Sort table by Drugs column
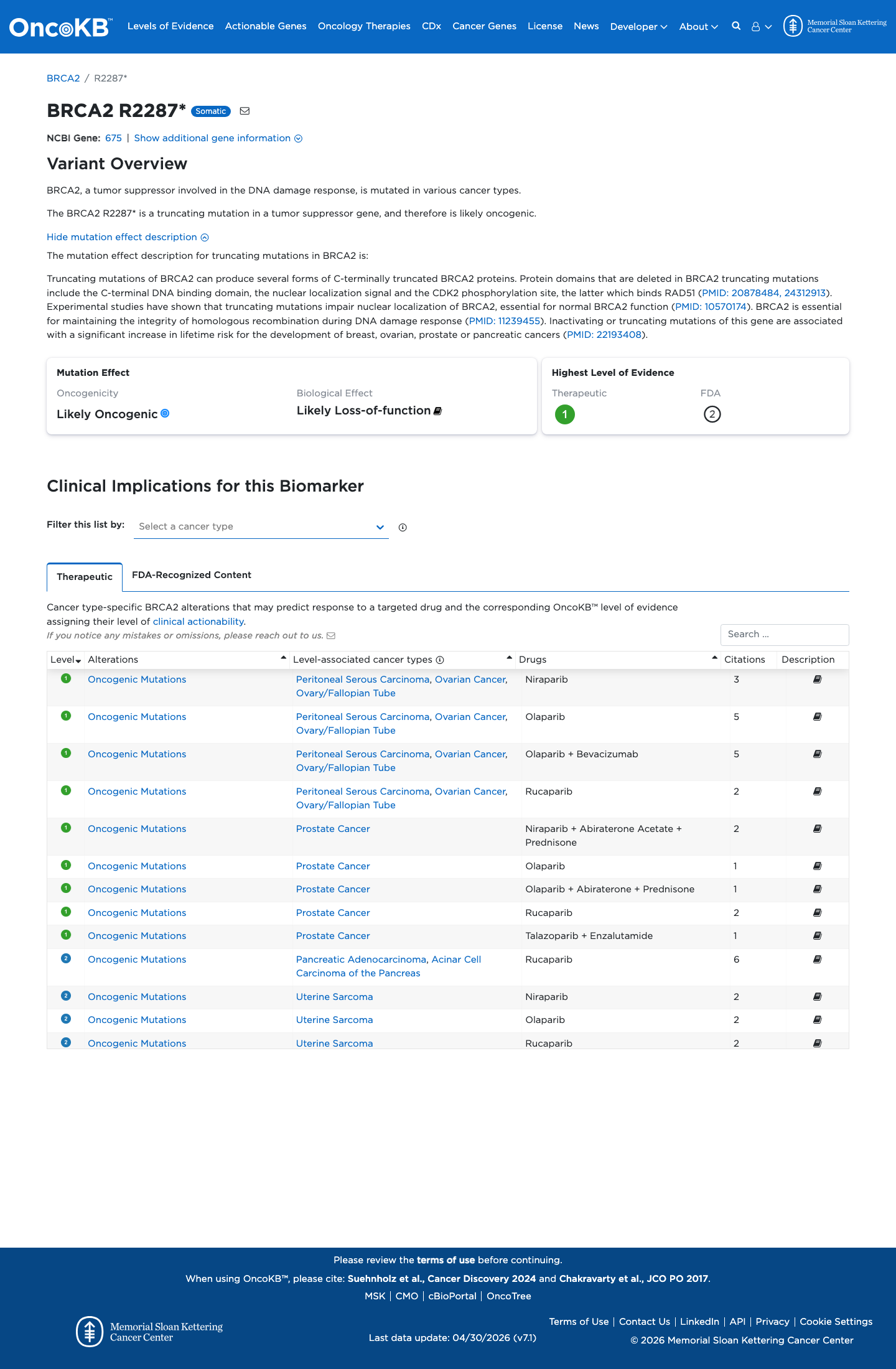The image size is (896, 1369). coord(618,660)
